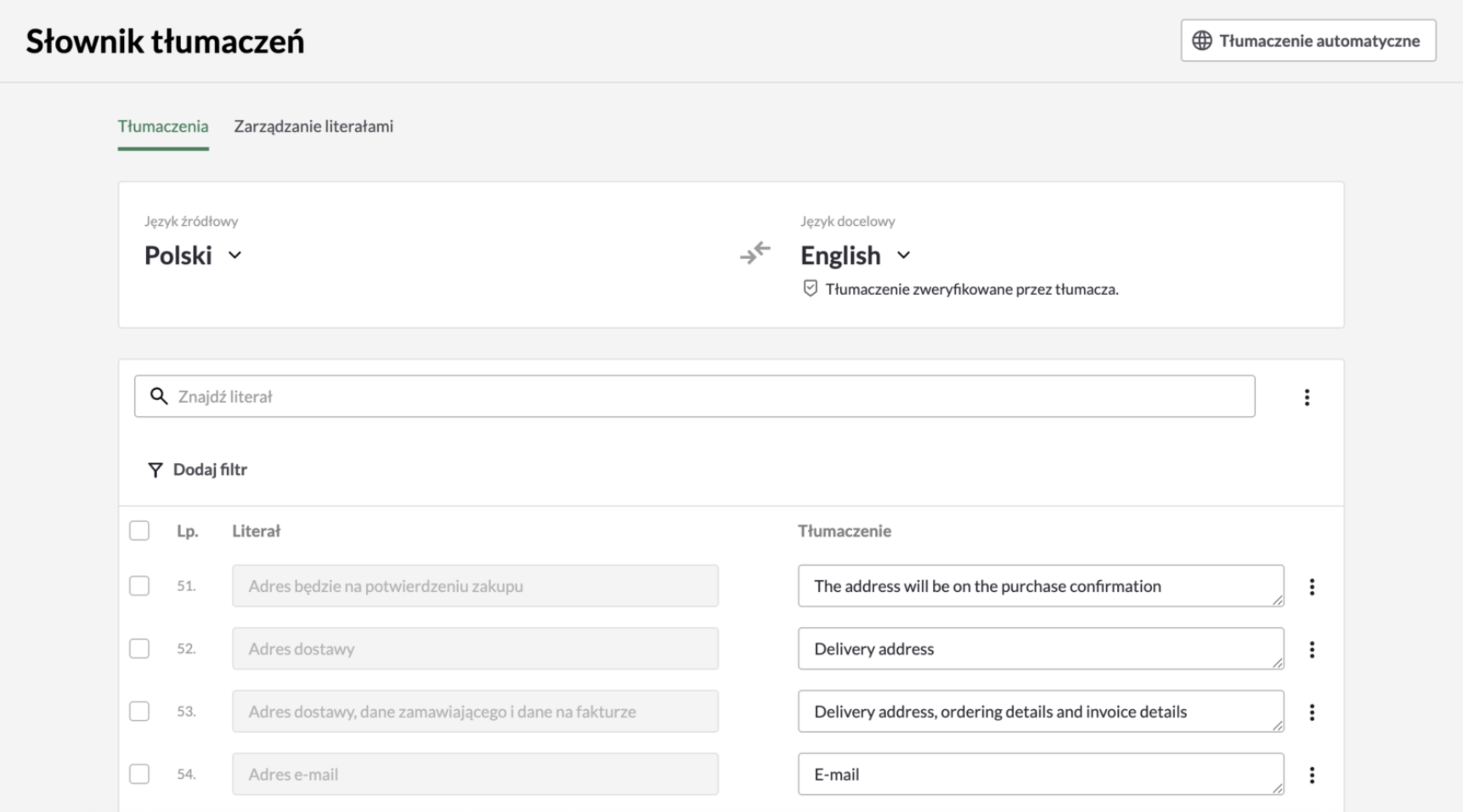1463x812 pixels.
Task: Tick the checkbox for Adres e-mail row
Action: coord(139,775)
